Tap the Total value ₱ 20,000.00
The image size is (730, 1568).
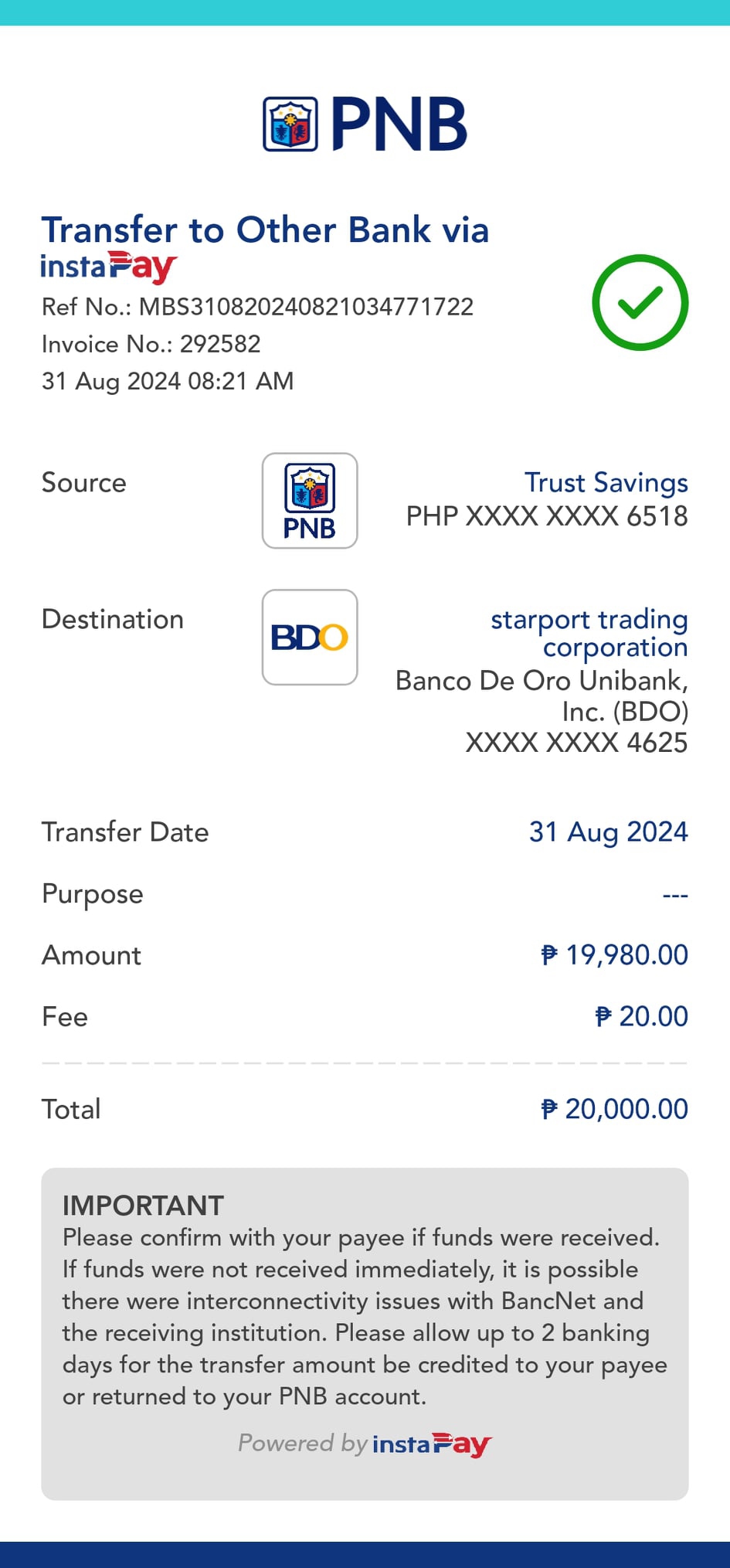pos(614,1110)
